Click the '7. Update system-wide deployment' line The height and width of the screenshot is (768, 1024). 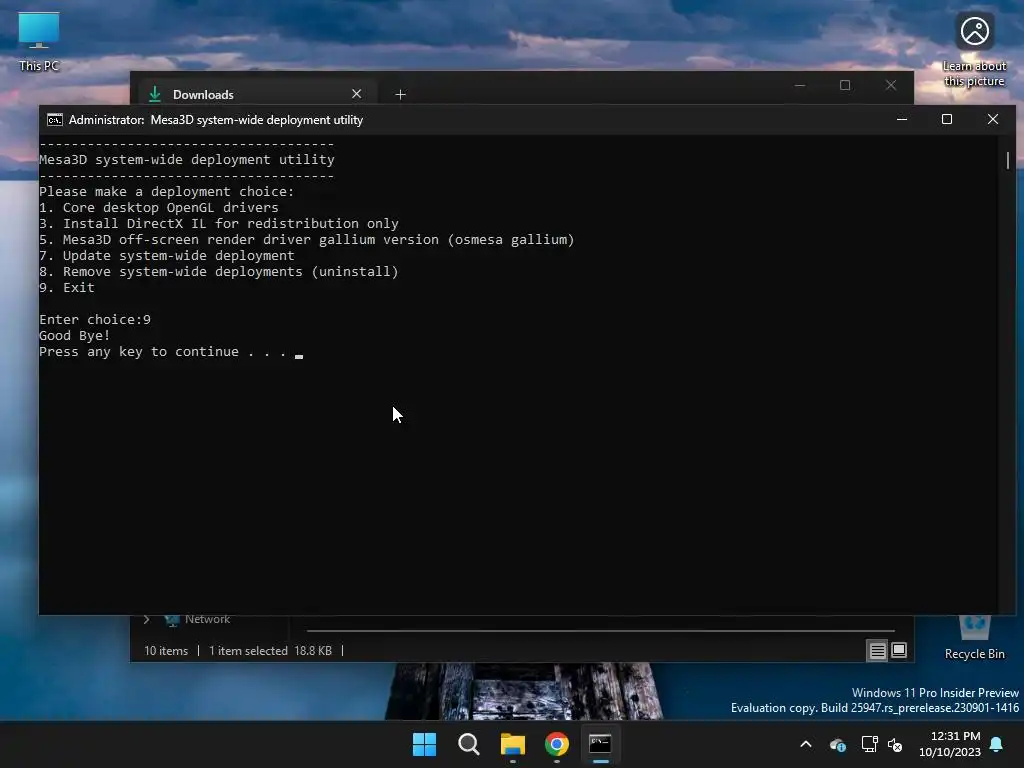[167, 255]
